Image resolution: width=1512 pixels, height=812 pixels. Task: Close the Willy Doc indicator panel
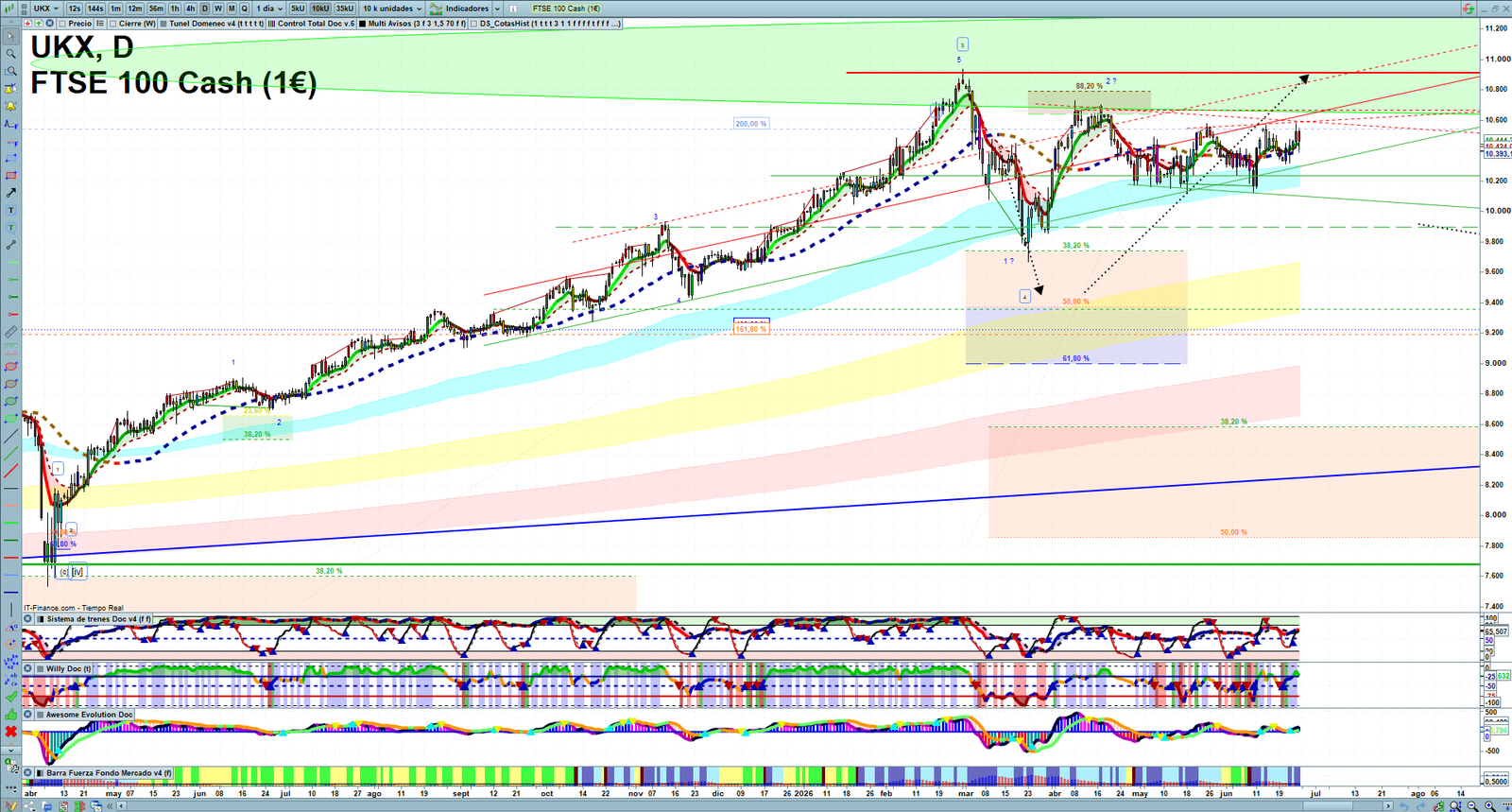click(27, 668)
